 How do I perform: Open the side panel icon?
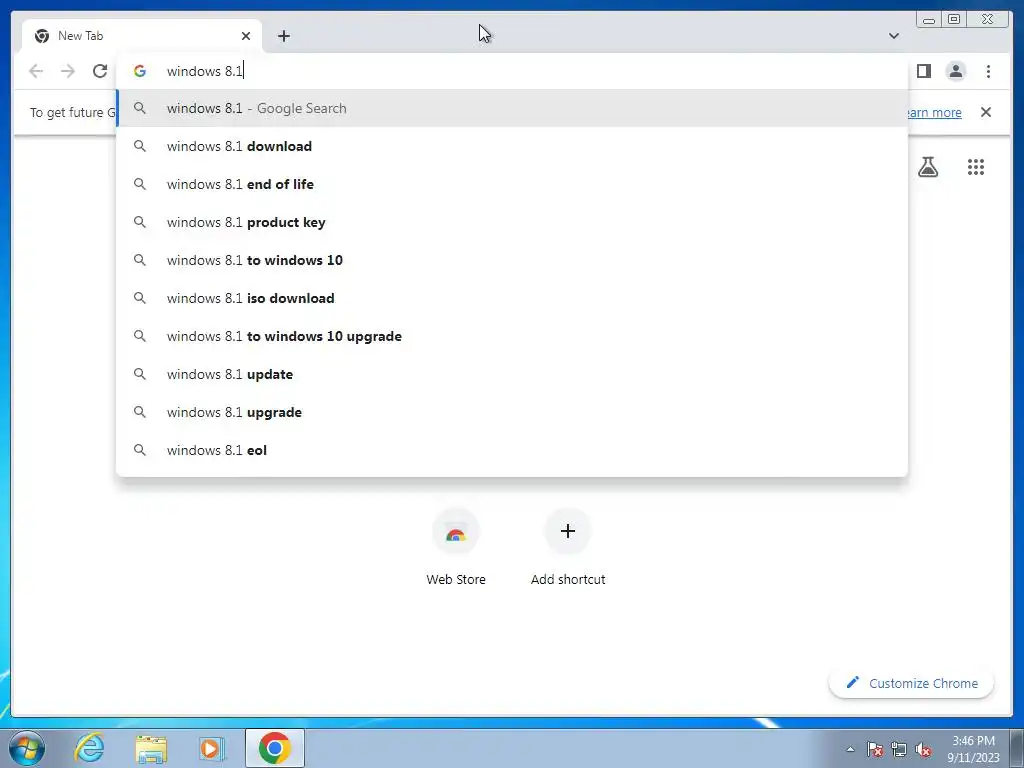tap(923, 71)
